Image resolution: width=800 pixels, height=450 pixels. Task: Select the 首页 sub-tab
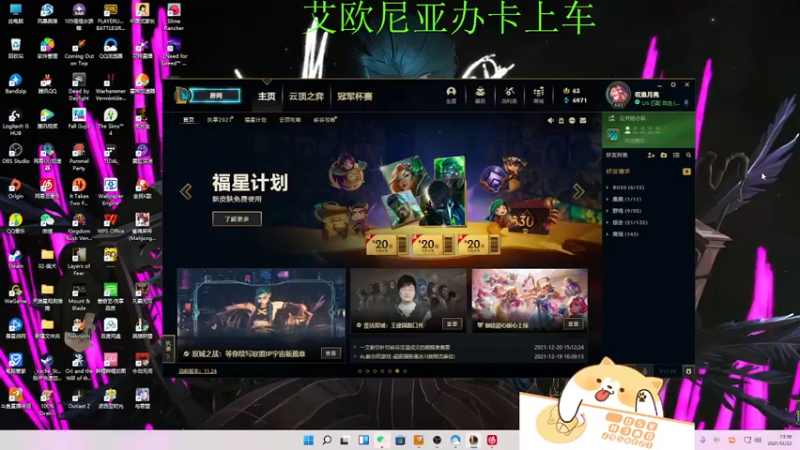(x=189, y=120)
